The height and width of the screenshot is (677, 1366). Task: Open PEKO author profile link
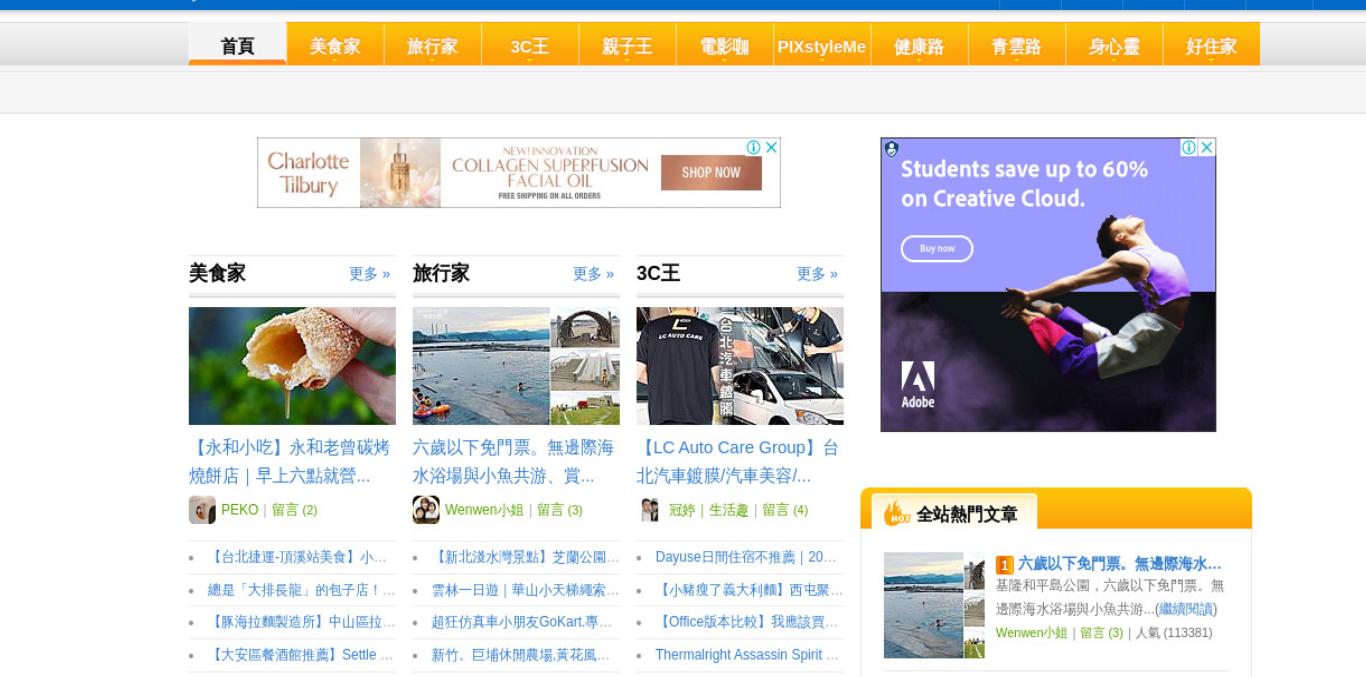click(240, 510)
